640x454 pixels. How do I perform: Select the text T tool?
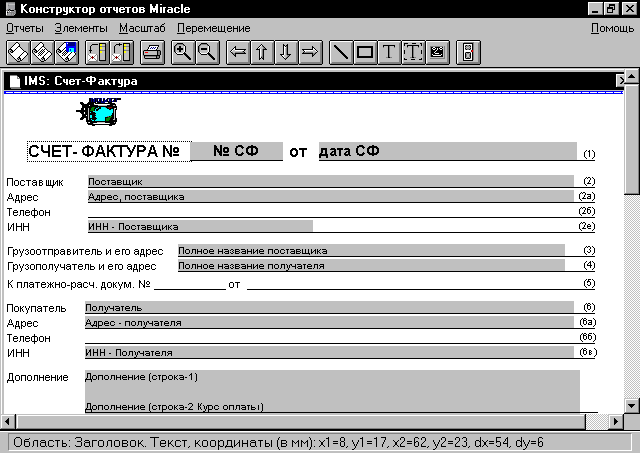(x=389, y=51)
